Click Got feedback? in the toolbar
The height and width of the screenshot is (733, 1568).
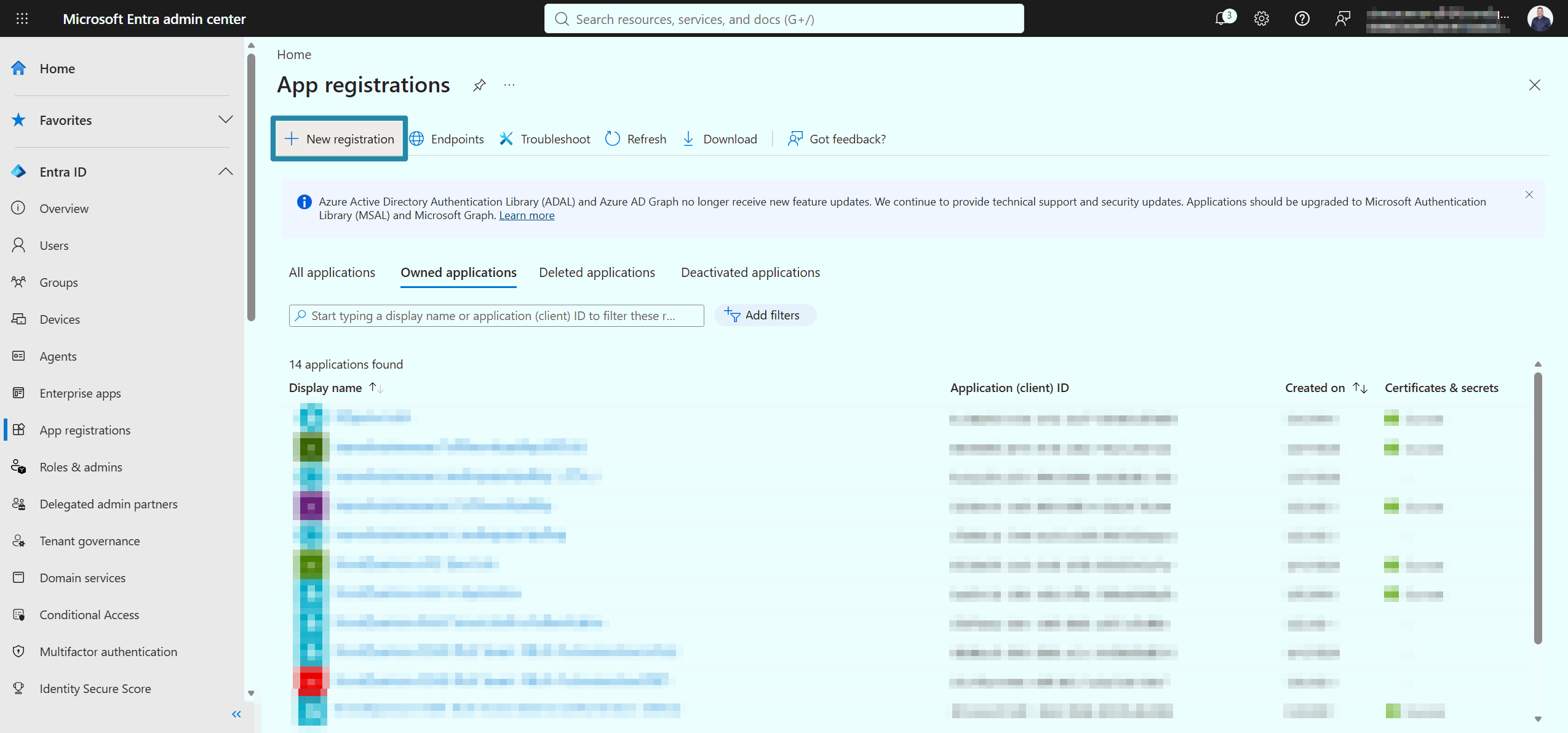837,139
